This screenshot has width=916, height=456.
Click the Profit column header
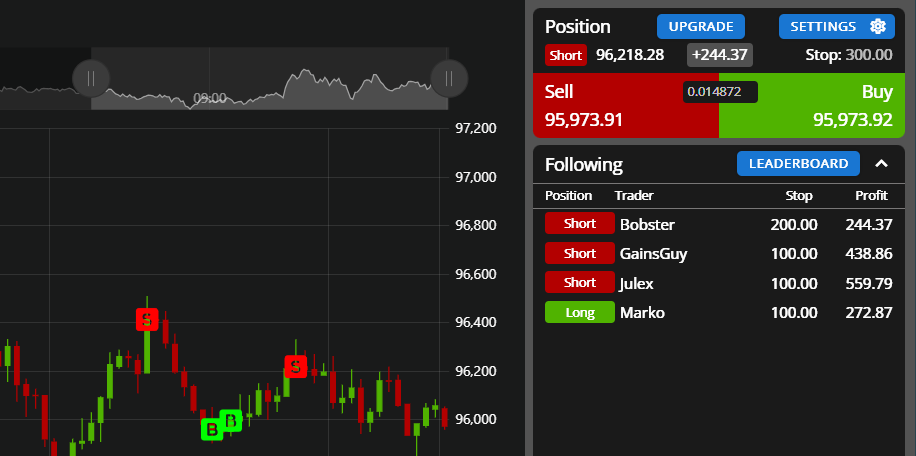click(871, 196)
